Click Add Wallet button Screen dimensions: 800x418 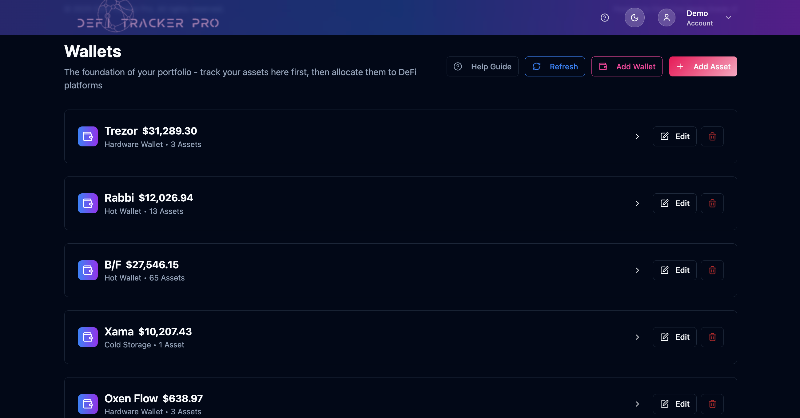[x=627, y=66]
